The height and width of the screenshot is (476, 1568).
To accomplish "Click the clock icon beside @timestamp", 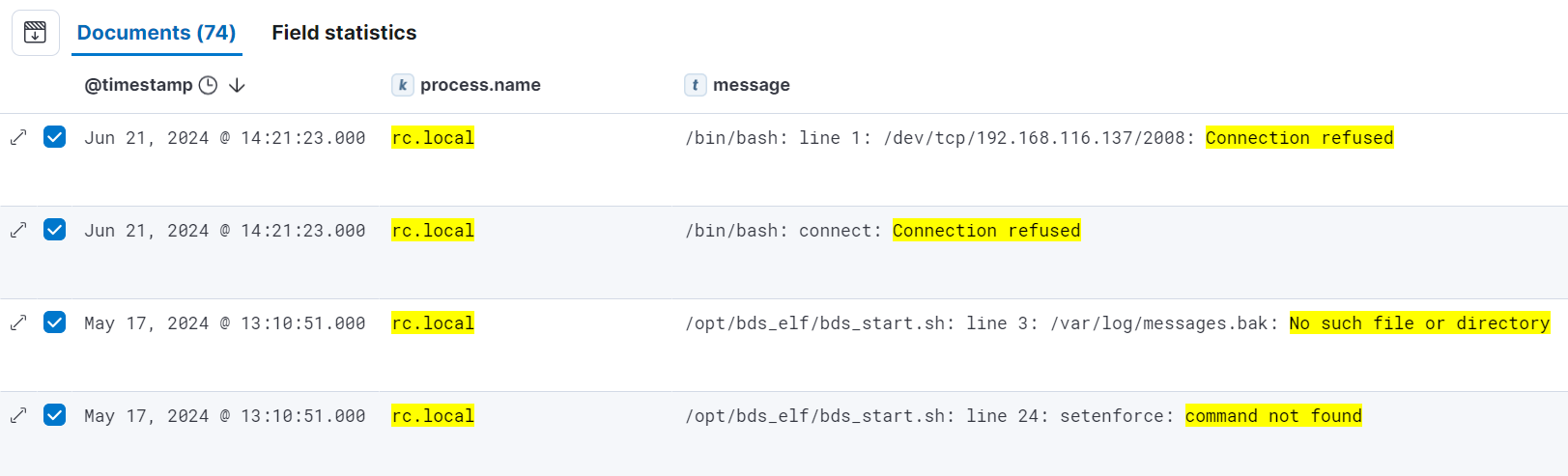I will coord(208,85).
